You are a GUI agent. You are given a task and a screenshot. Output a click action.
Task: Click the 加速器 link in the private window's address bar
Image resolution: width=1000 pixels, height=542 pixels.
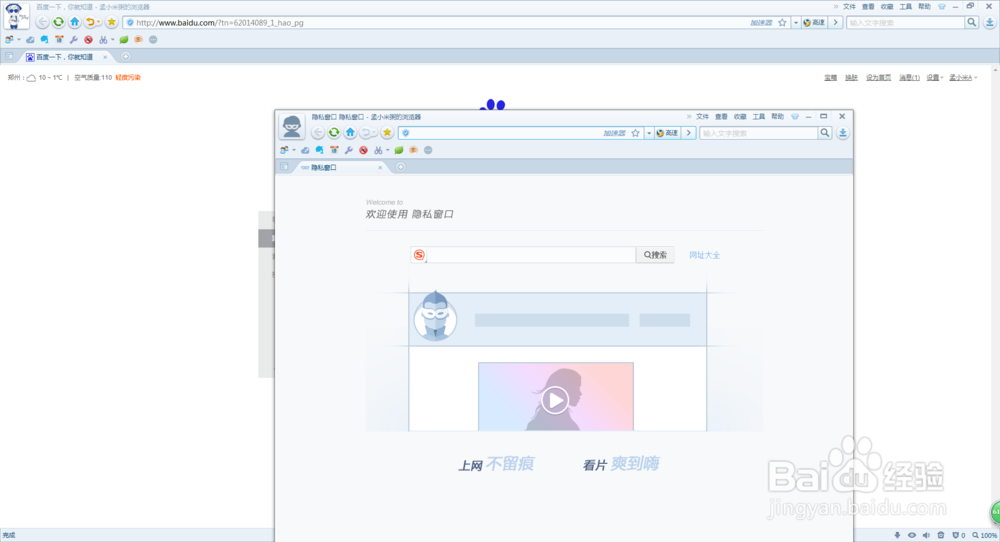(614, 133)
